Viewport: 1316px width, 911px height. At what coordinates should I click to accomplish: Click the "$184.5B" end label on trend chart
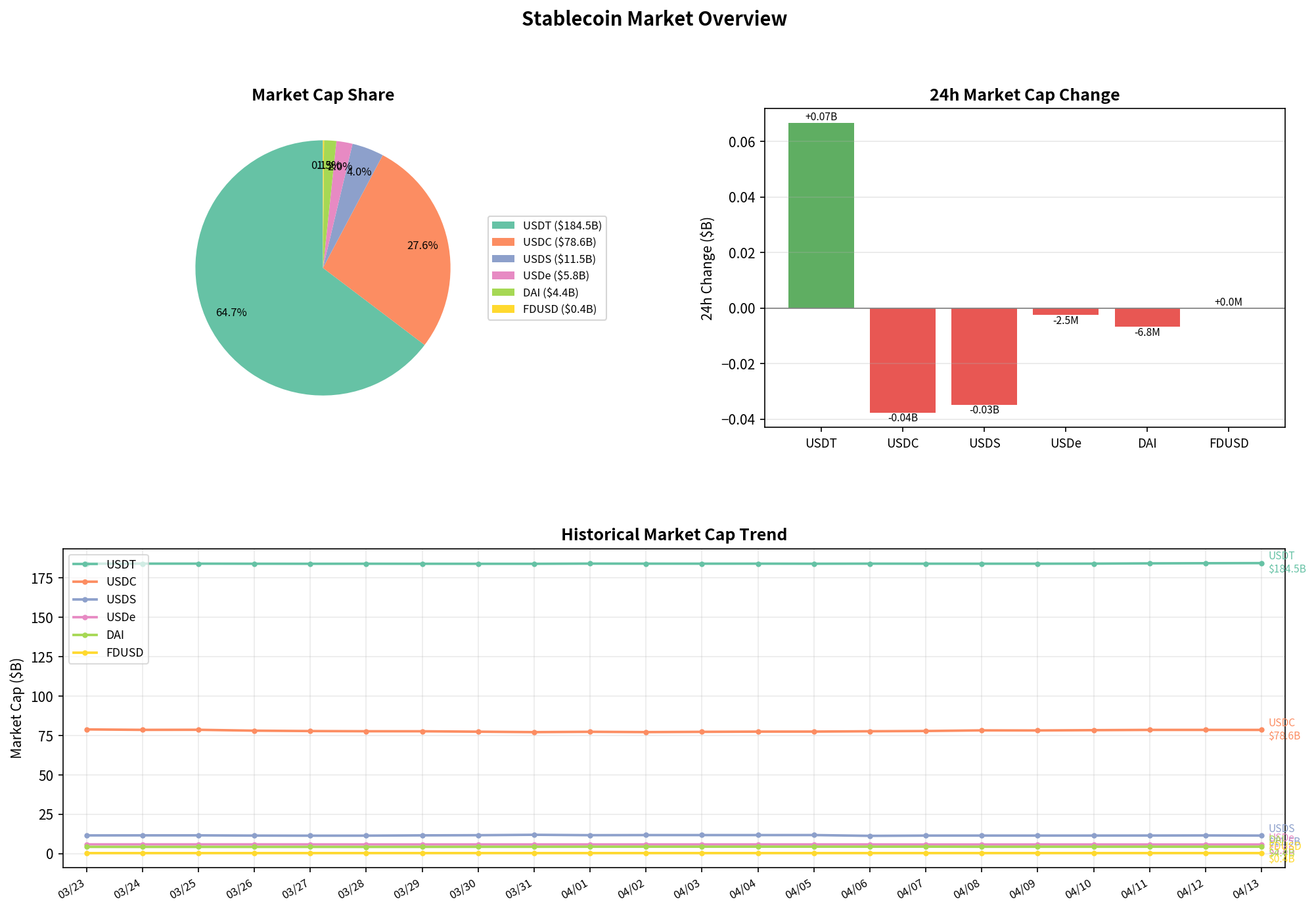[1287, 569]
